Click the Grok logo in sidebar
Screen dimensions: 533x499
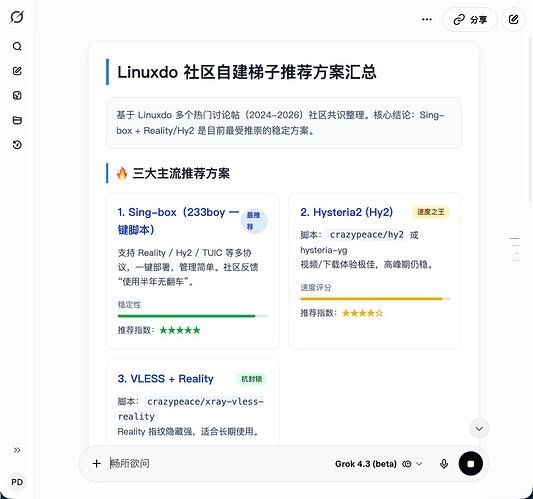(17, 17)
